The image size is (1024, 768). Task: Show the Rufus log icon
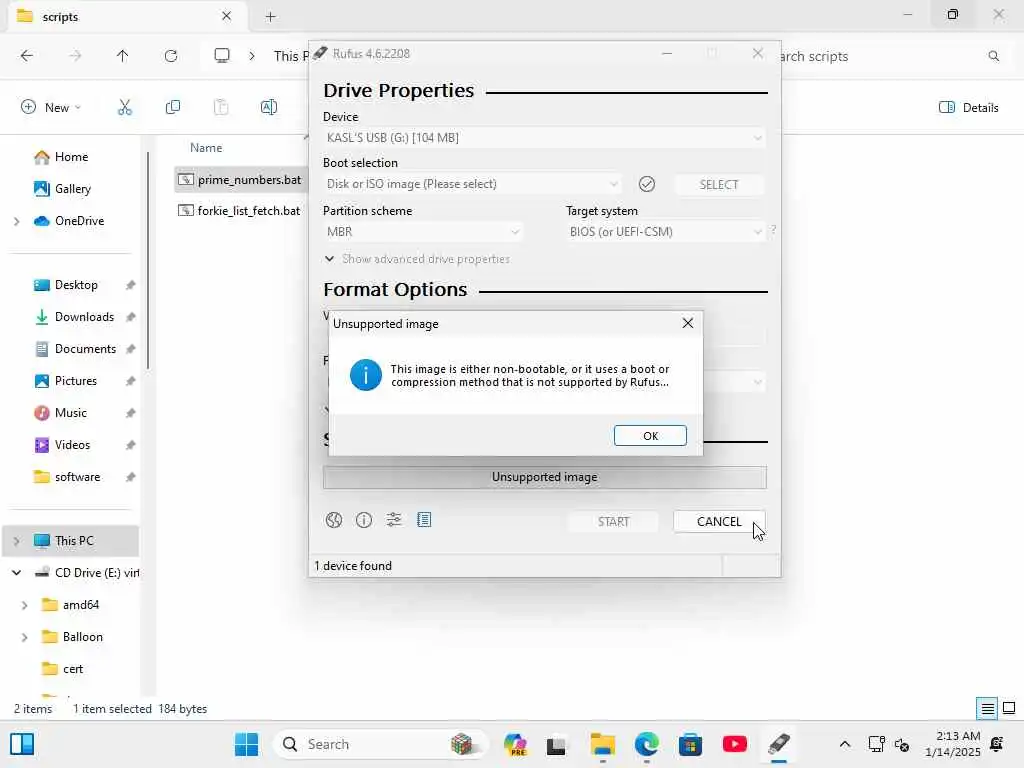424,520
